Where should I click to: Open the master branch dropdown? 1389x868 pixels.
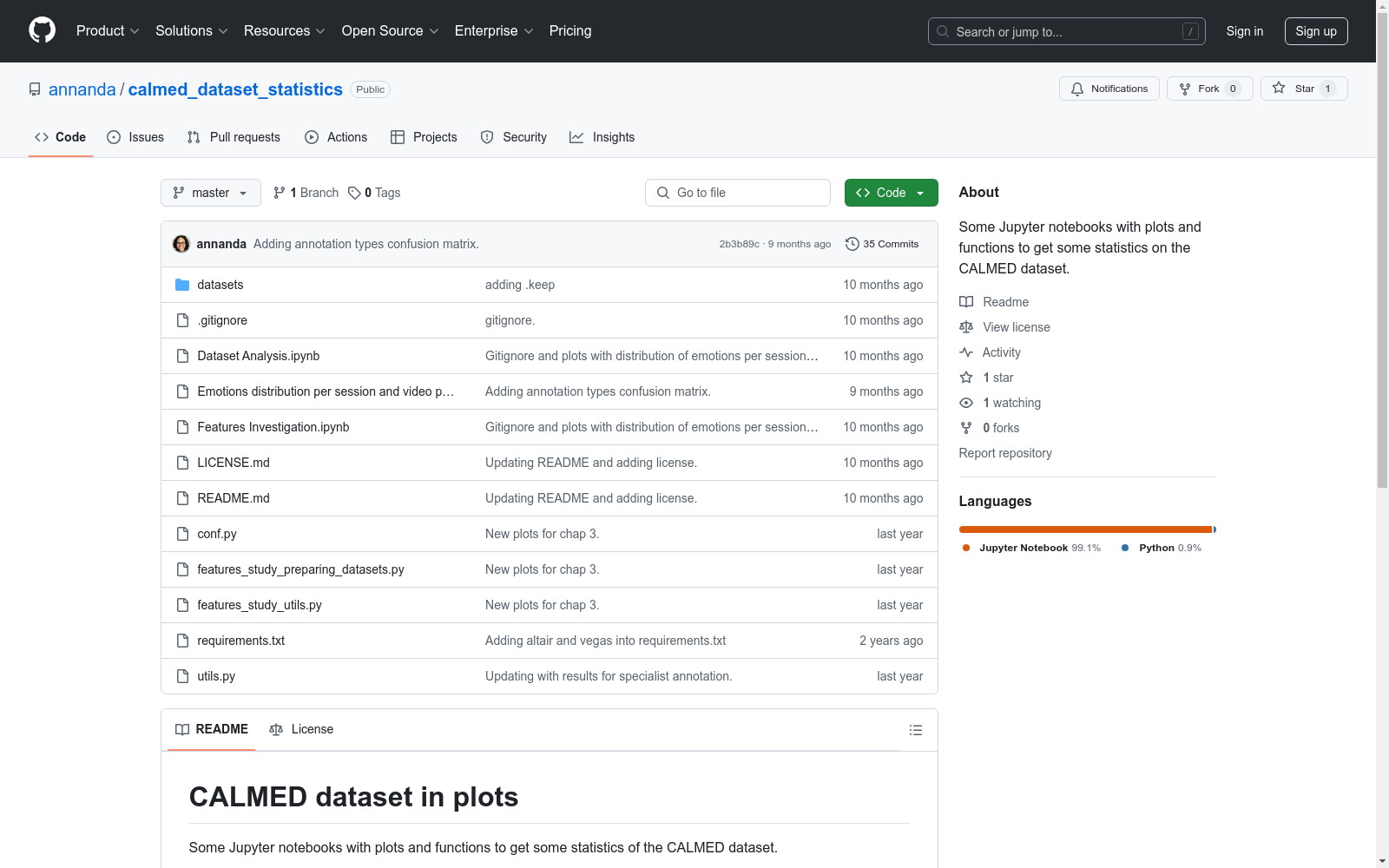211,193
